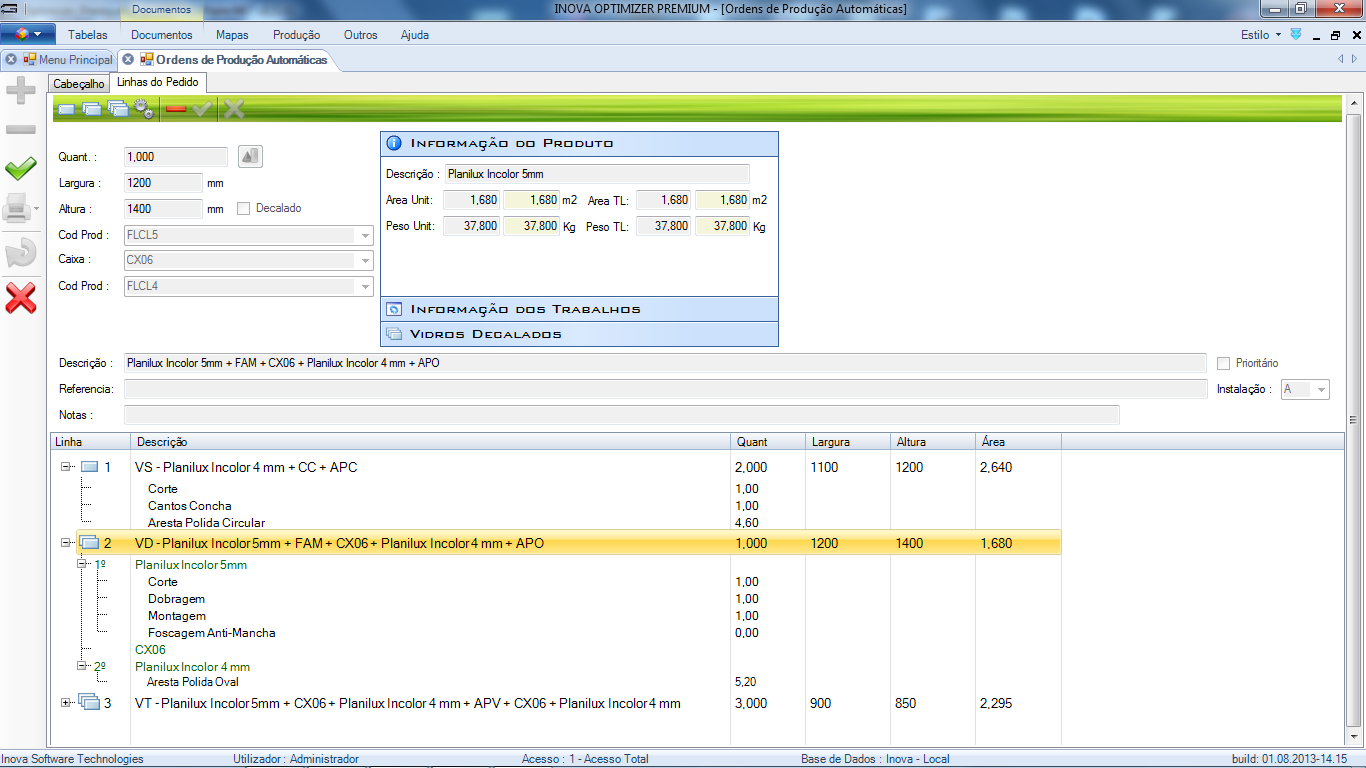Tick the Decalado checkbox

click(x=243, y=209)
